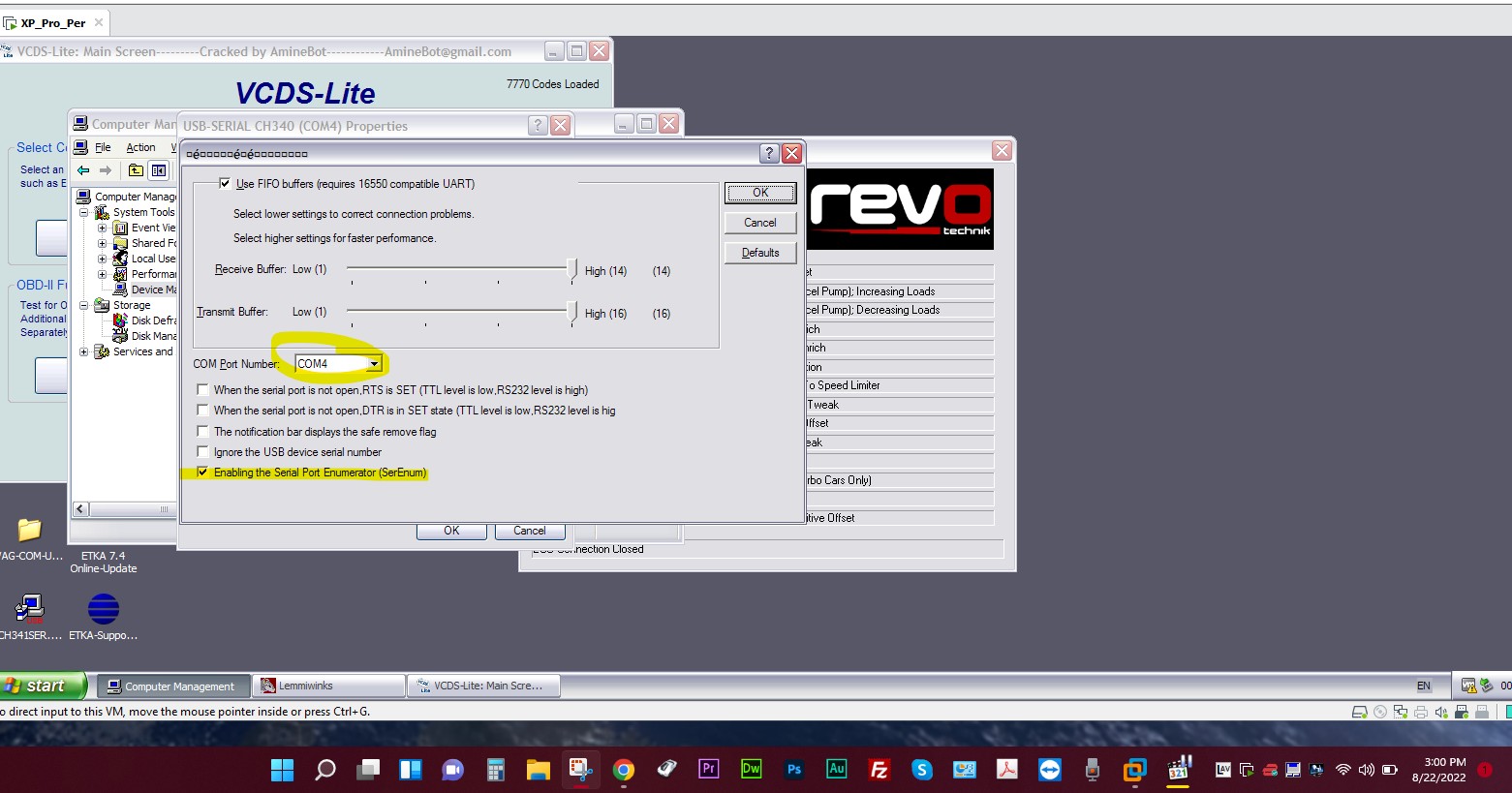The height and width of the screenshot is (793, 1512).
Task: Open Skype from the host taskbar
Action: (922, 770)
